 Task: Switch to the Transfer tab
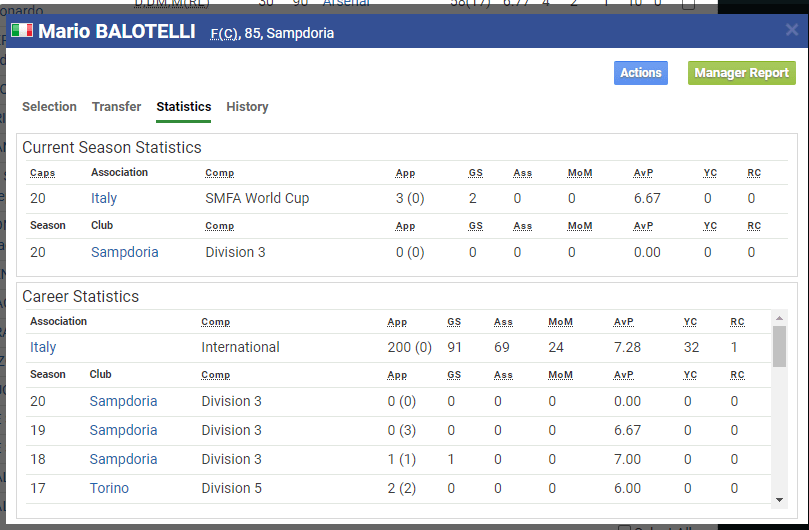click(116, 107)
